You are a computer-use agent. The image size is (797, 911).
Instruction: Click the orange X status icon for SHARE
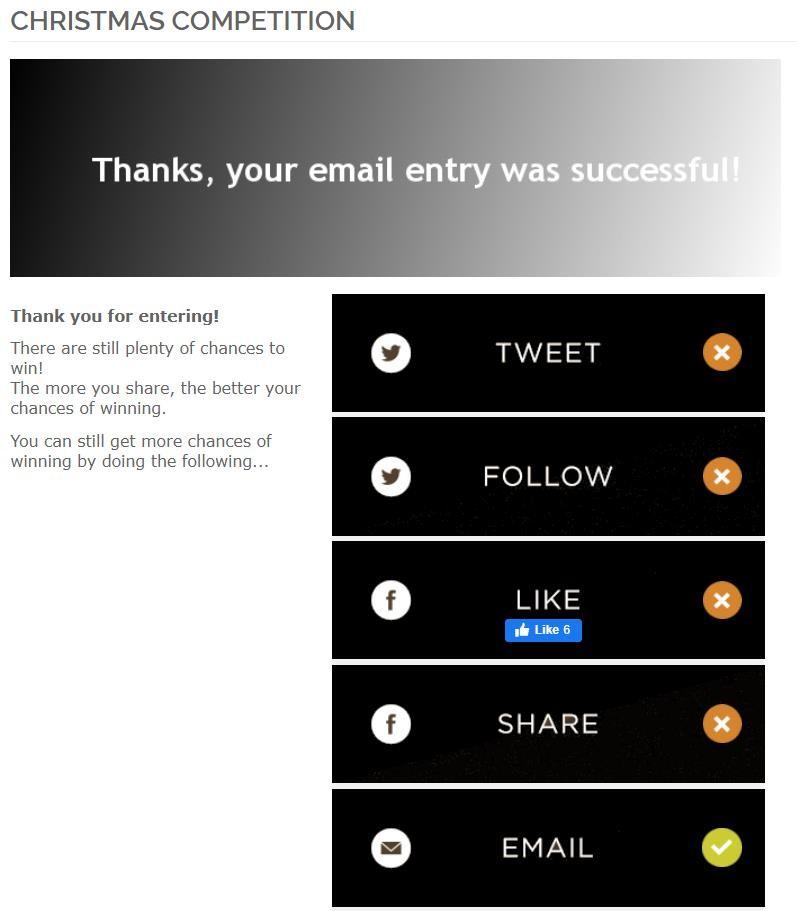[722, 724]
